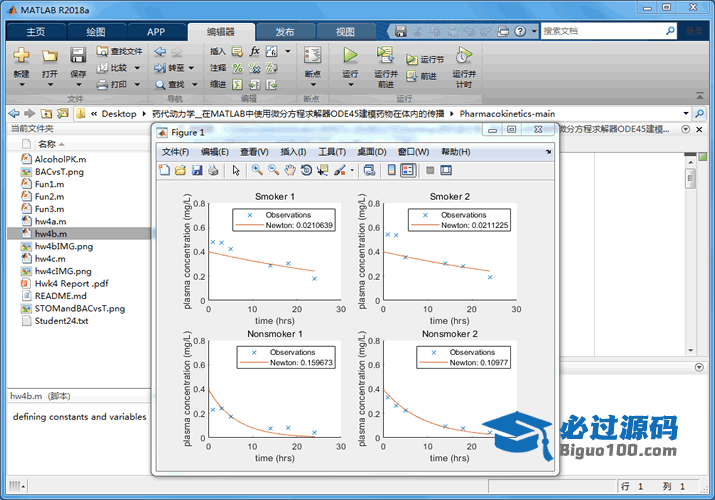Switch to the APP tab
Image resolution: width=715 pixels, height=500 pixels.
pyautogui.click(x=156, y=32)
